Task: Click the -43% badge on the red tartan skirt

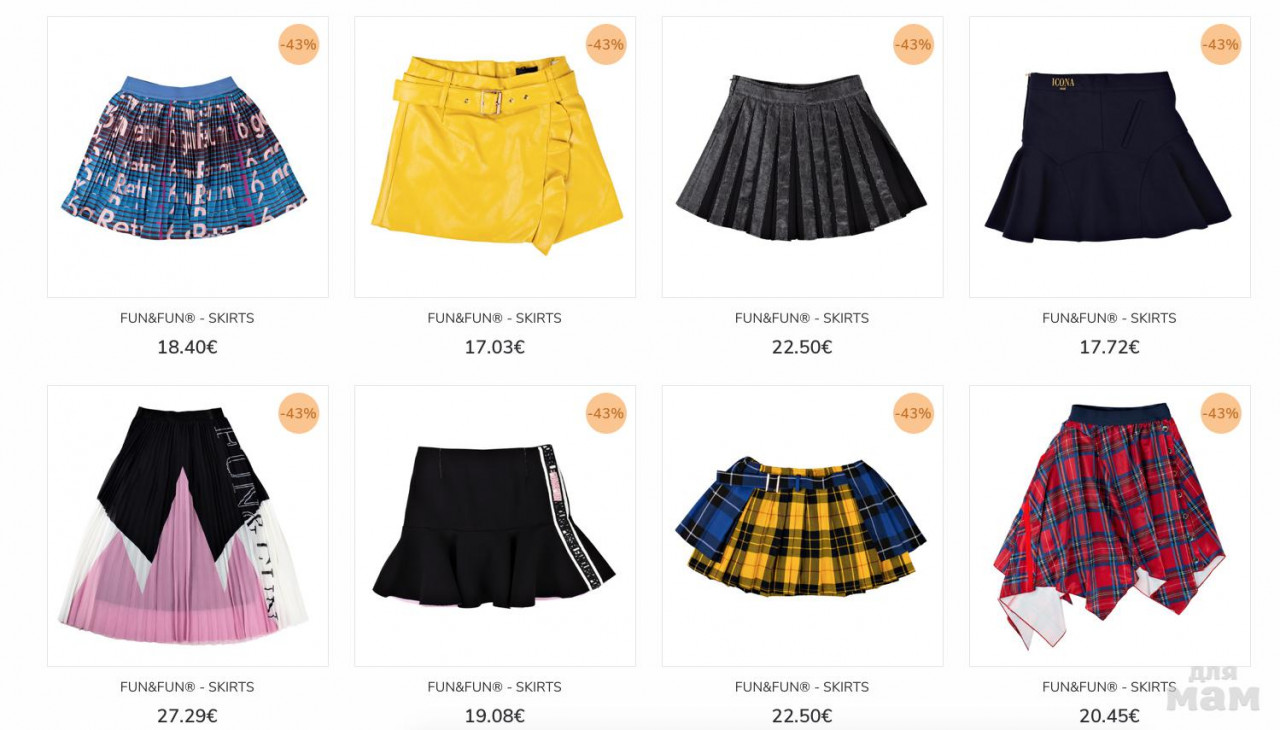Action: tap(1221, 413)
